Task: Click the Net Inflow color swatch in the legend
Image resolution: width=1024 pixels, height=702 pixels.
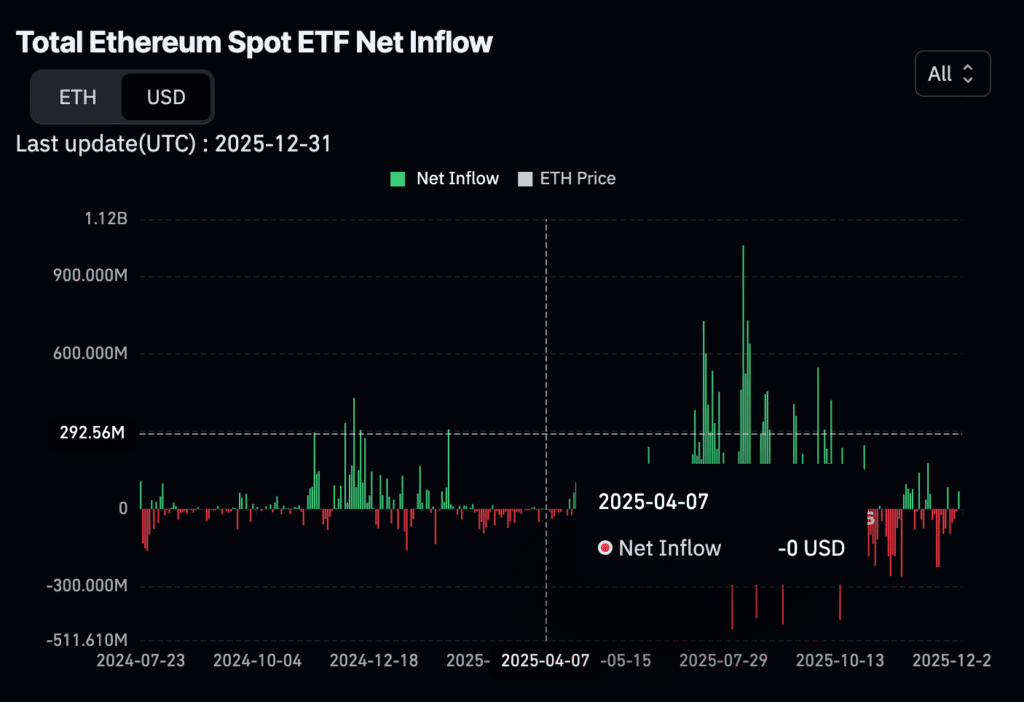Action: click(x=396, y=178)
